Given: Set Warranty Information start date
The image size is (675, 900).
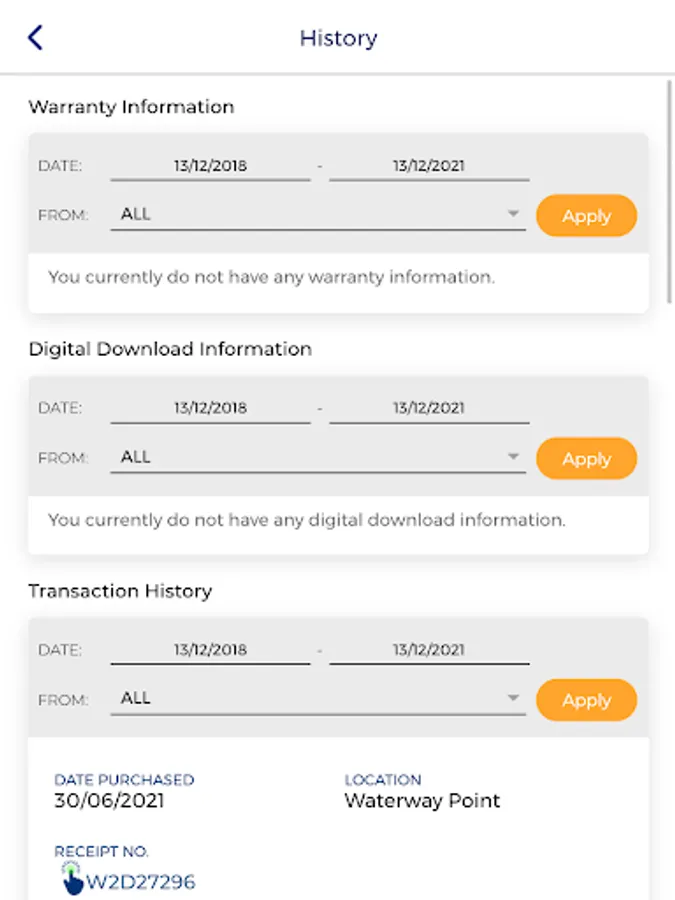Looking at the screenshot, I should (x=210, y=166).
